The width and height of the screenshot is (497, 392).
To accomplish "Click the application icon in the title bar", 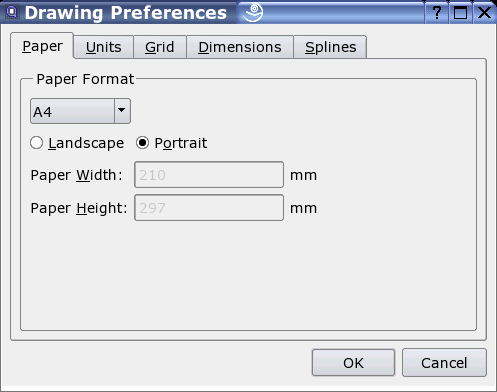I will [12, 12].
